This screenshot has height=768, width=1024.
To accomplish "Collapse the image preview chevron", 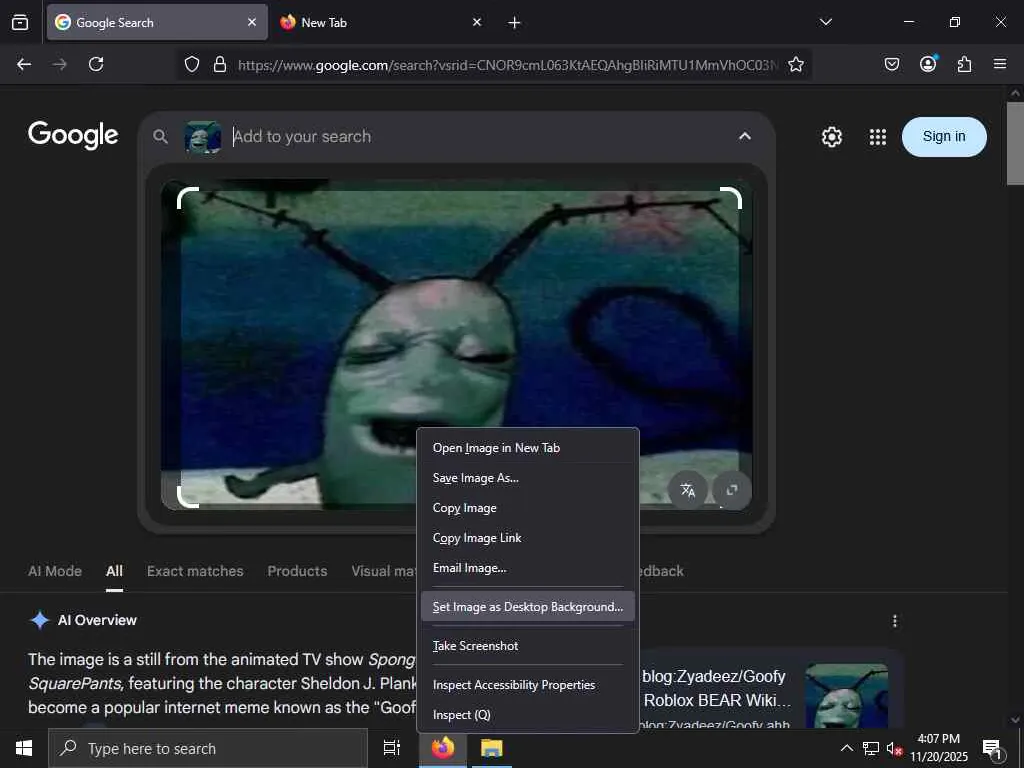I will click(x=744, y=136).
